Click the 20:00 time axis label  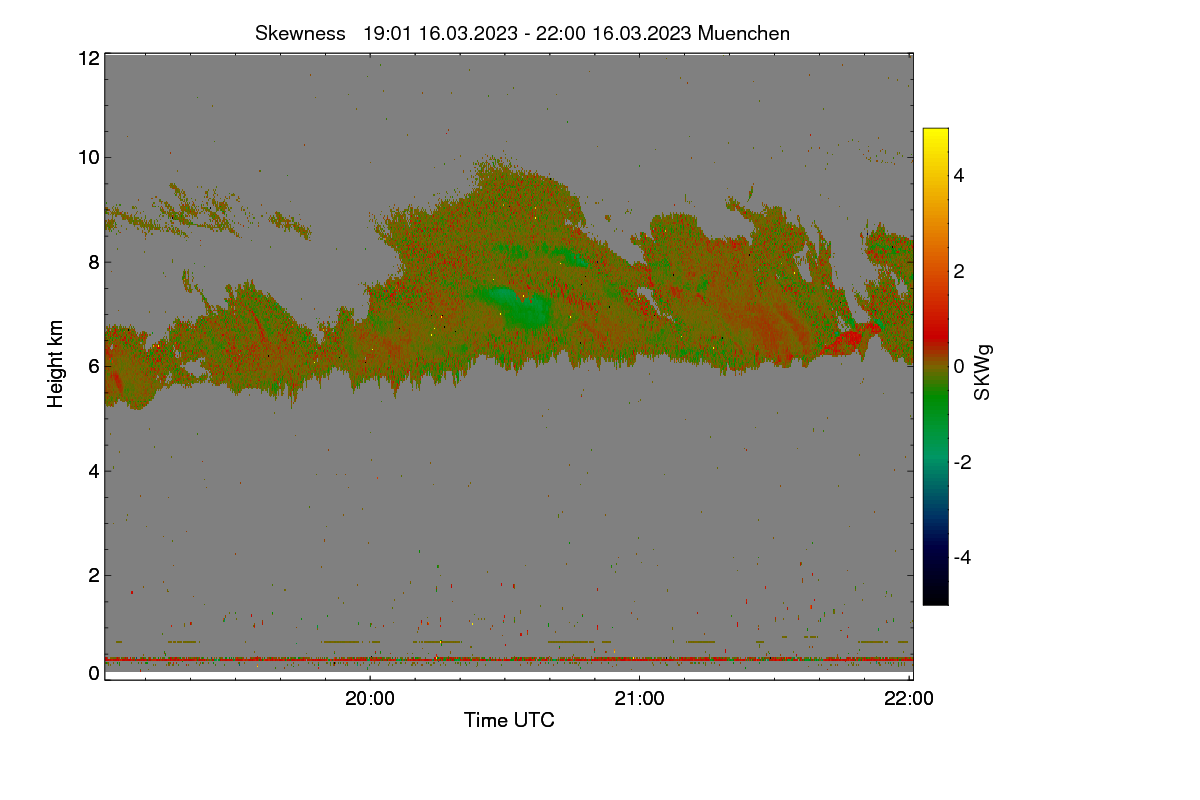pyautogui.click(x=370, y=700)
